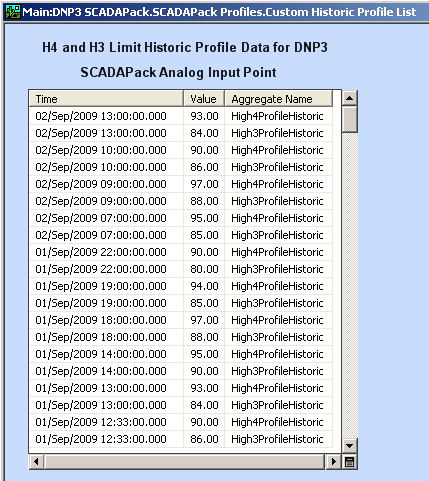Click the application icon in the title bar
The image size is (429, 481).
13,12
